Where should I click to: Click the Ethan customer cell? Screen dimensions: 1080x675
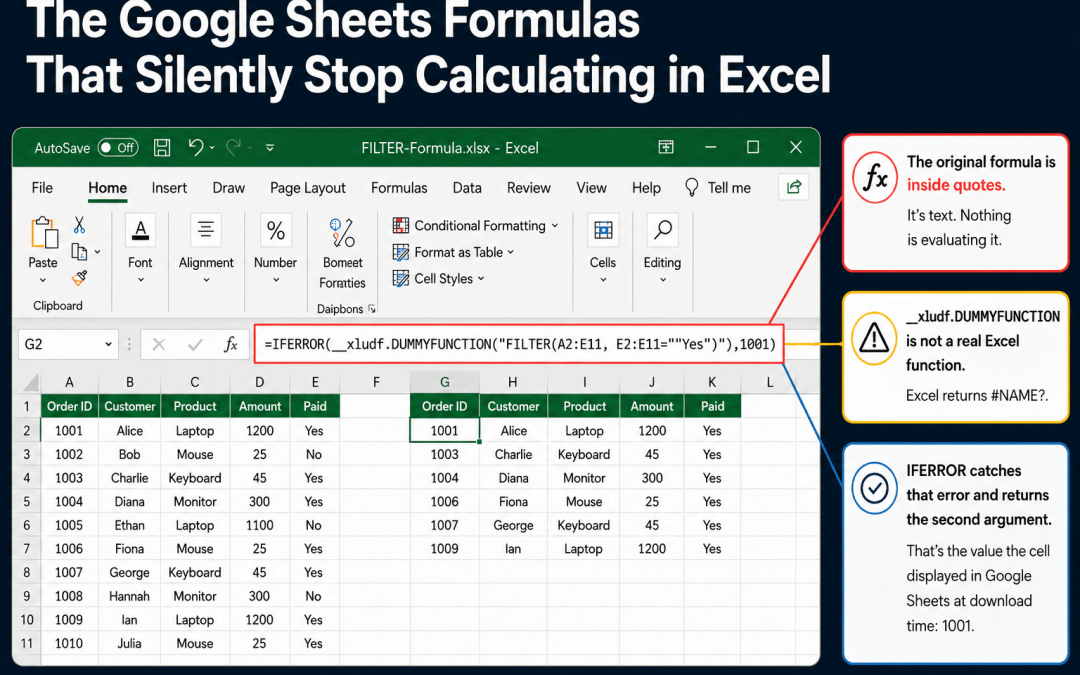click(129, 525)
